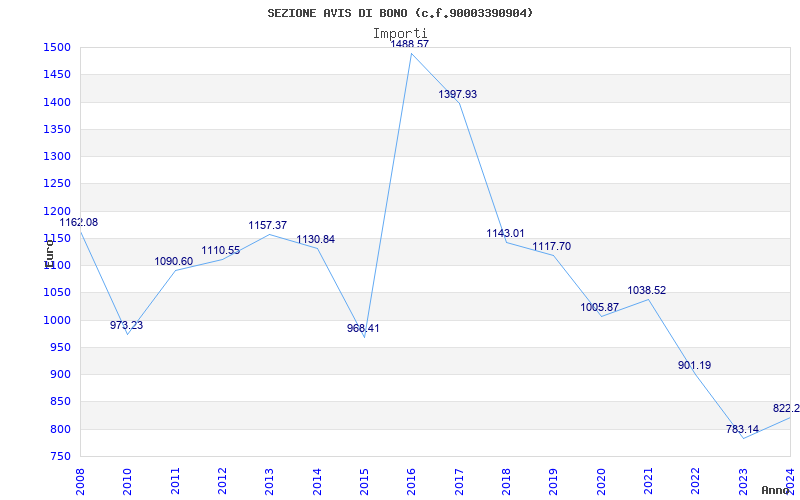
Task: Click the 2021 x-axis year label
Action: click(x=648, y=482)
